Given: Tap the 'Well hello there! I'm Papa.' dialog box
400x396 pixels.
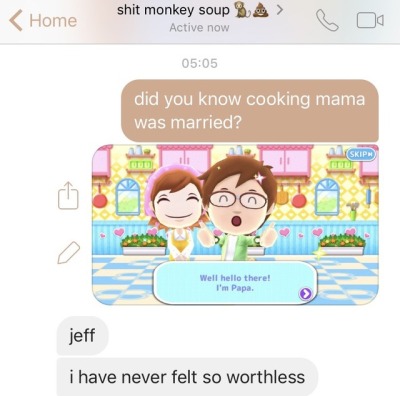Looking at the screenshot, I should click(x=235, y=283).
